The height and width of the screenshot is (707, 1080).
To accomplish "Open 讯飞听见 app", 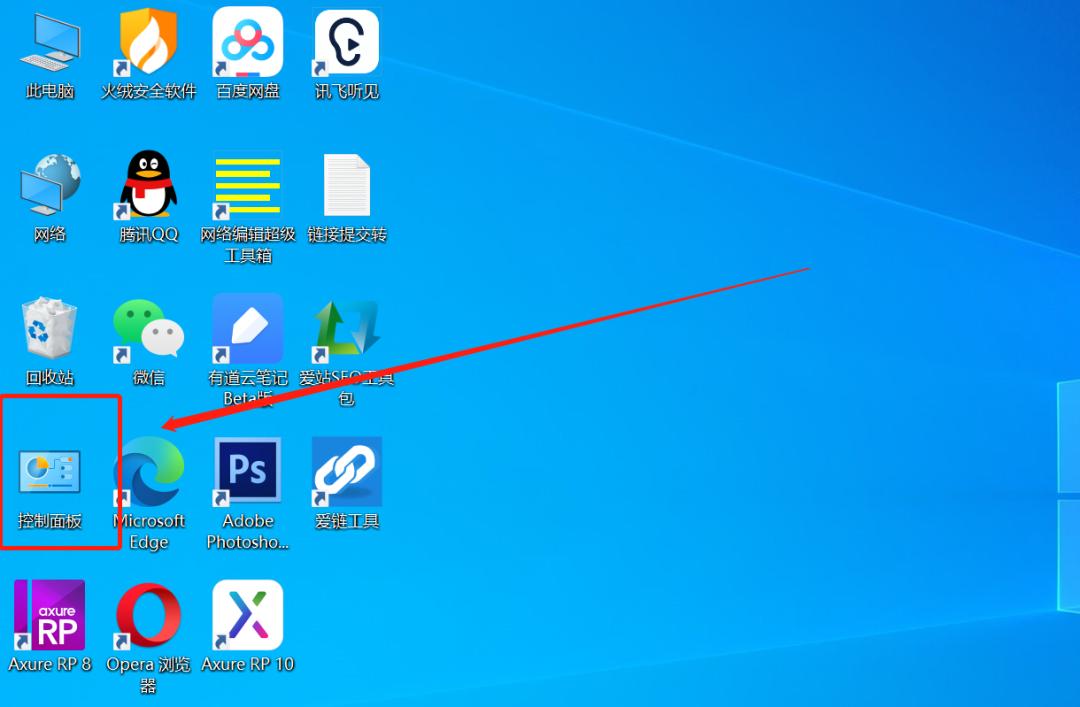I will 345,42.
